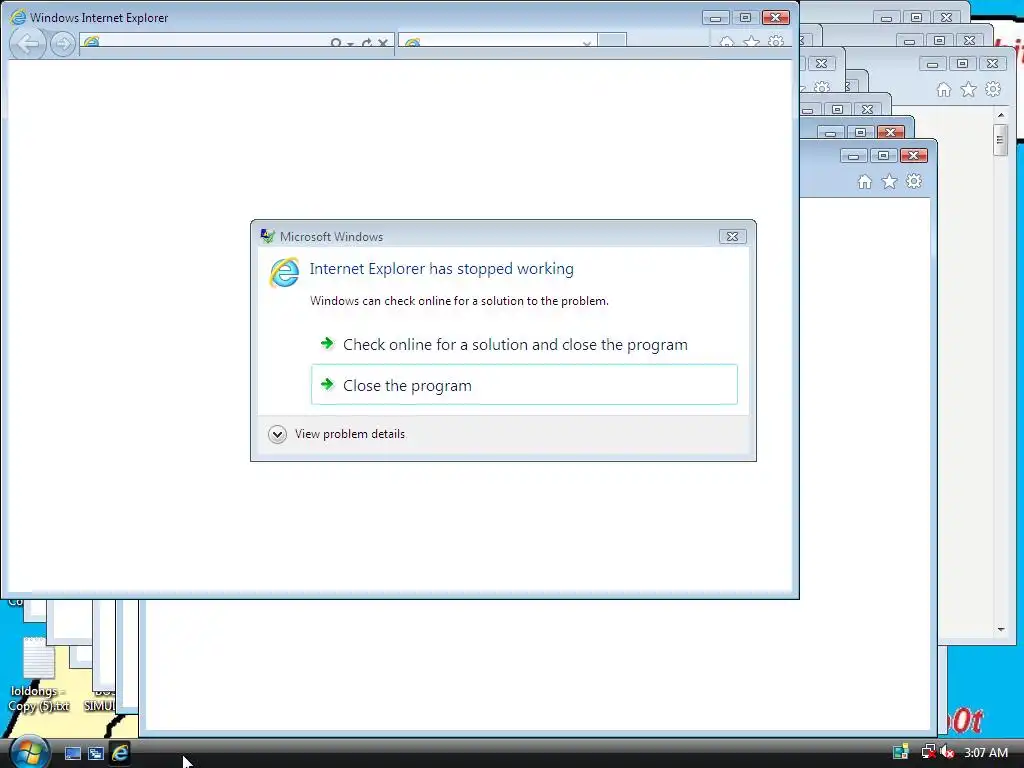Click Windows Sidebar tray icon
This screenshot has height=768, width=1024.
pos(901,752)
